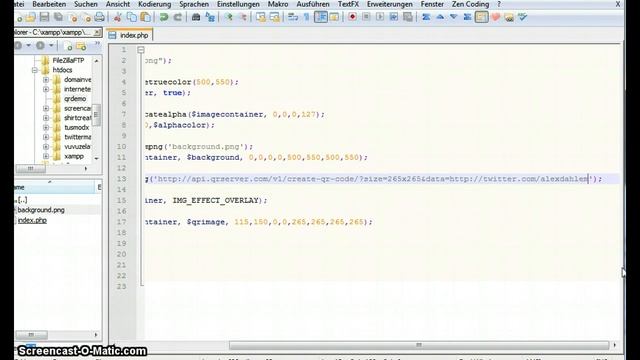
Task: Click the Stop macro recording icon
Action: [366, 17]
